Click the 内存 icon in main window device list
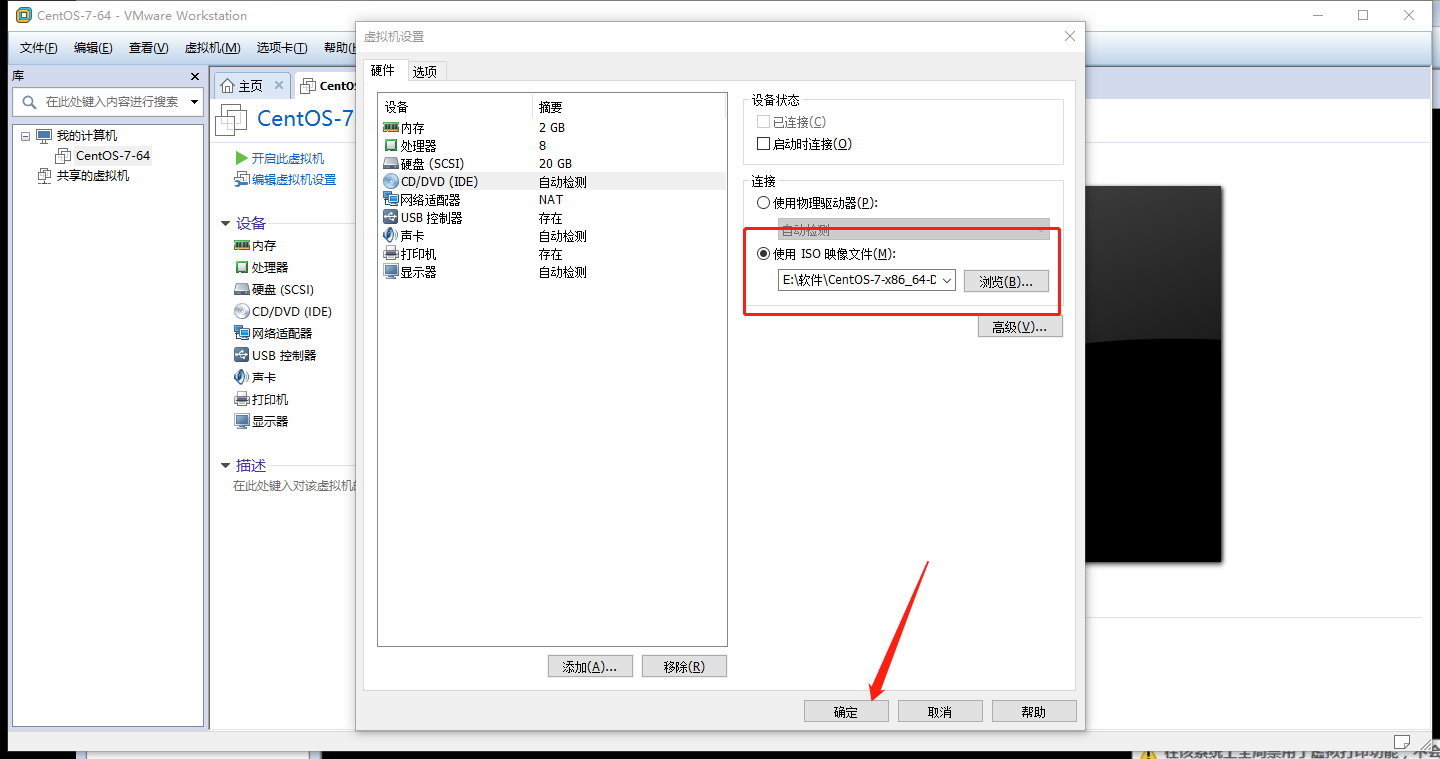1440x759 pixels. (241, 245)
